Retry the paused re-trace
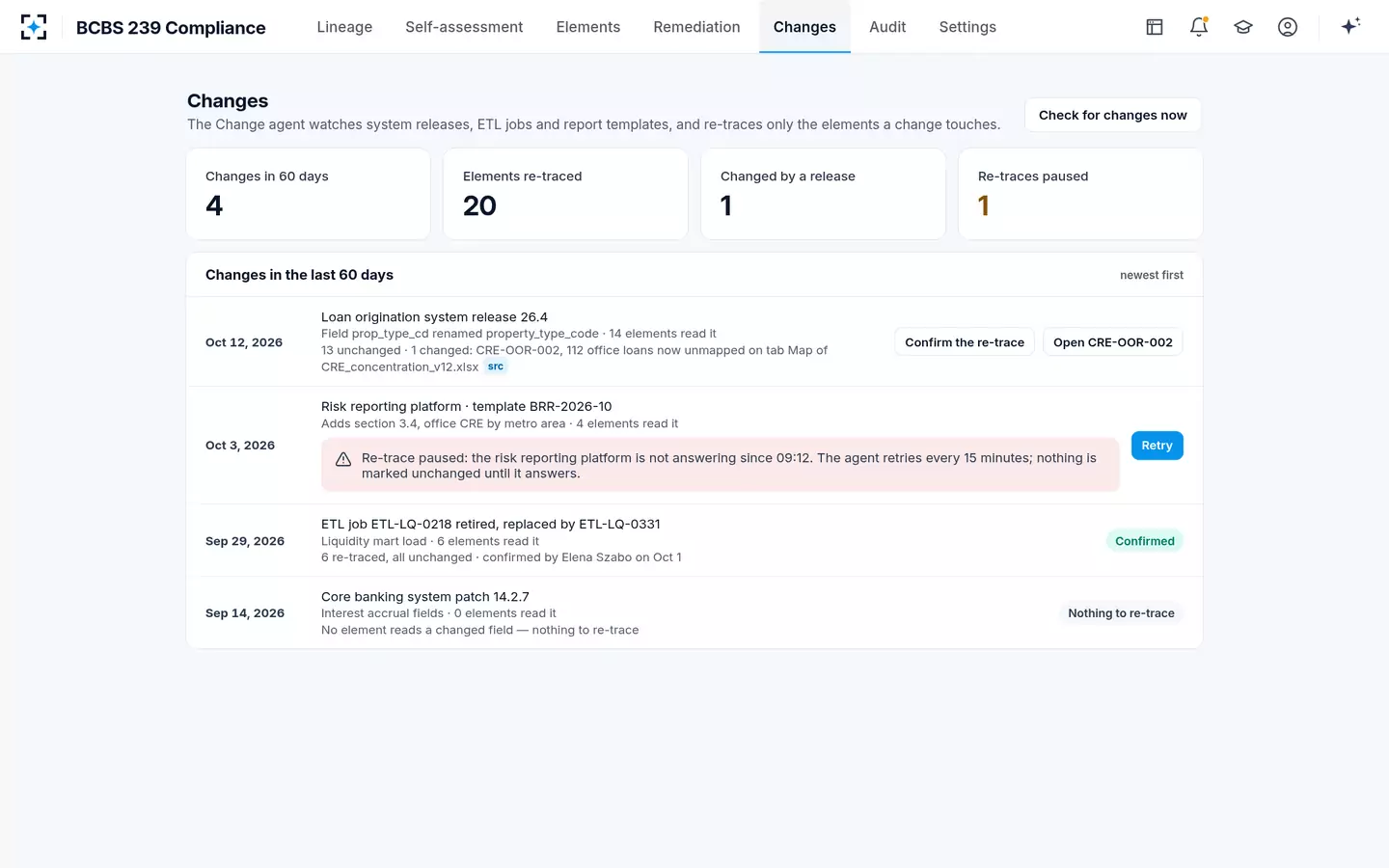 coord(1157,446)
